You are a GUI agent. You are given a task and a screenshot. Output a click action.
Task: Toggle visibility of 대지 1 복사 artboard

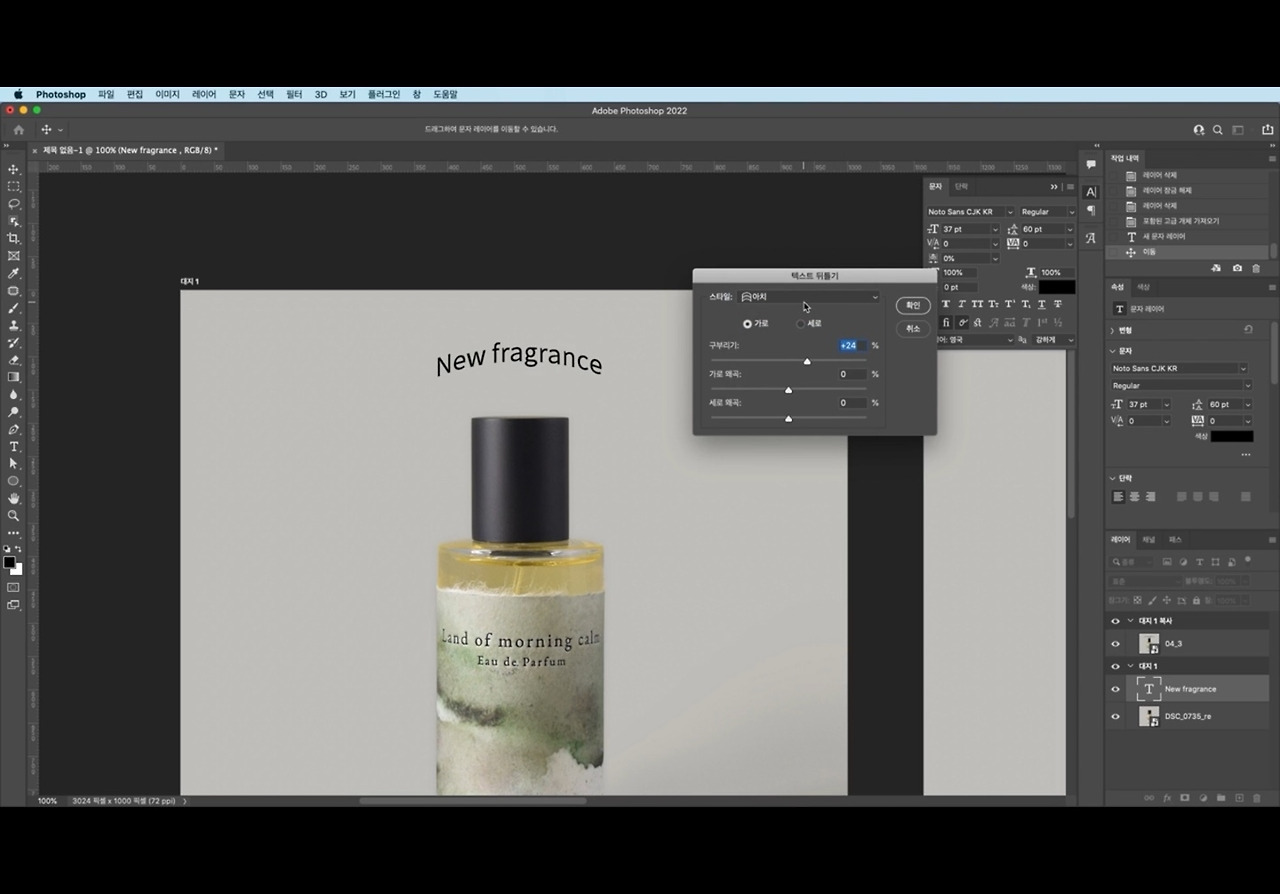(x=1116, y=621)
